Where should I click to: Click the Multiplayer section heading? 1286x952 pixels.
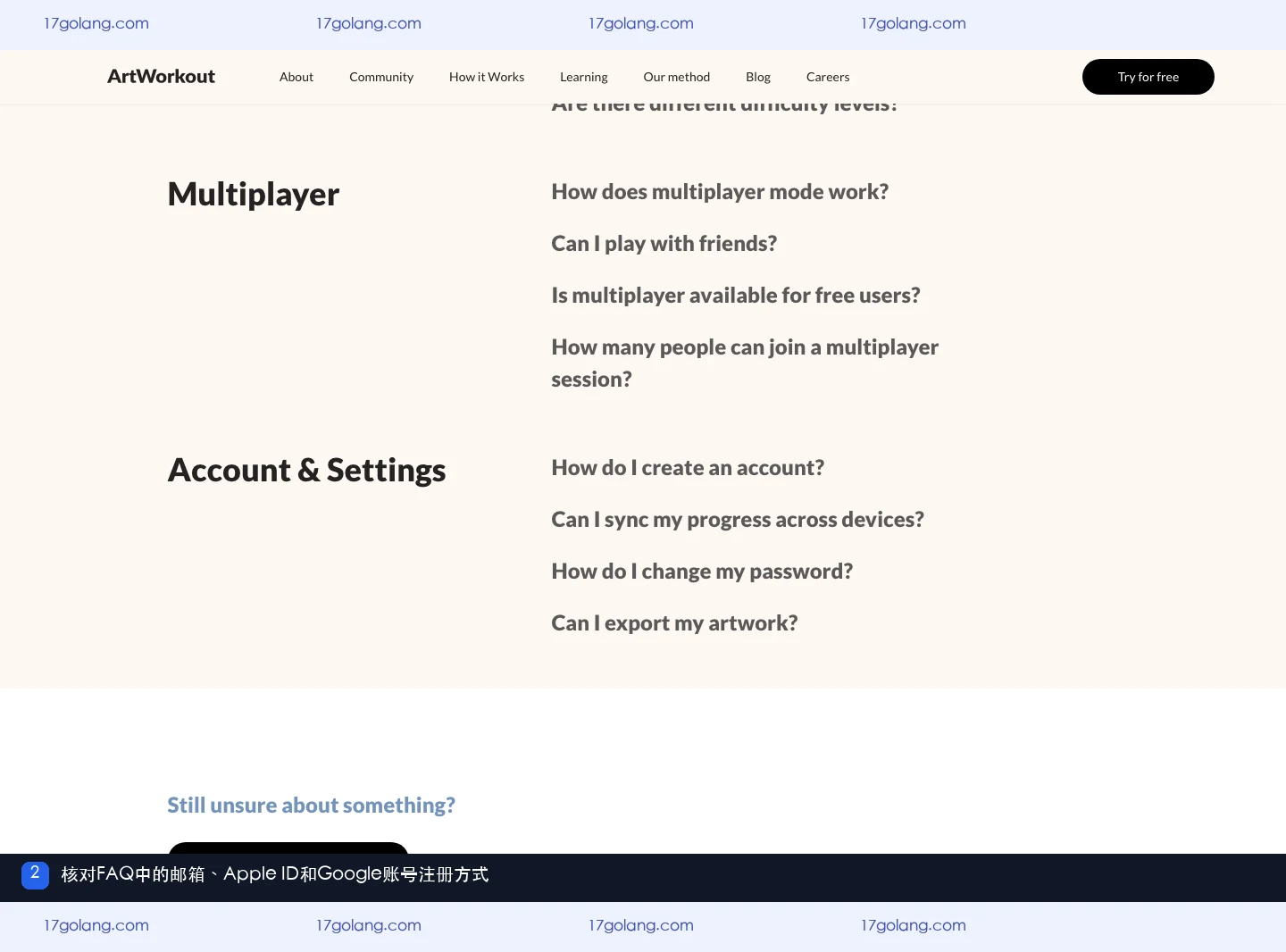[x=254, y=195]
